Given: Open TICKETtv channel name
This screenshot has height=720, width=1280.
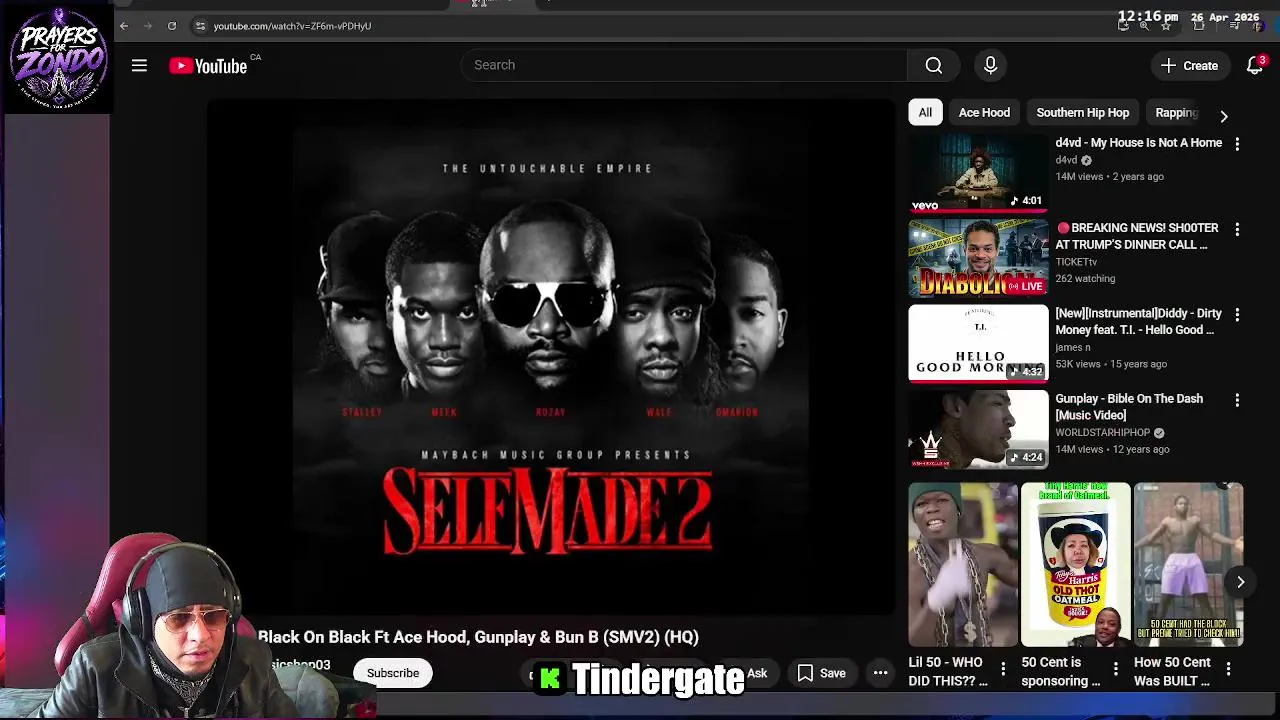Looking at the screenshot, I should 1076,262.
